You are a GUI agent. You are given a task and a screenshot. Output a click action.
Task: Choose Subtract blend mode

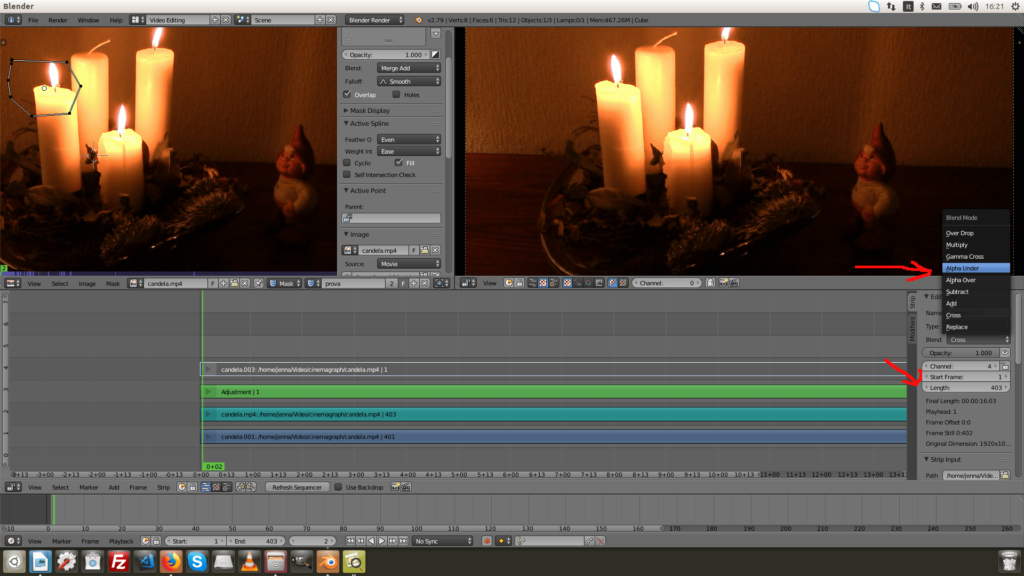pyautogui.click(x=976, y=292)
